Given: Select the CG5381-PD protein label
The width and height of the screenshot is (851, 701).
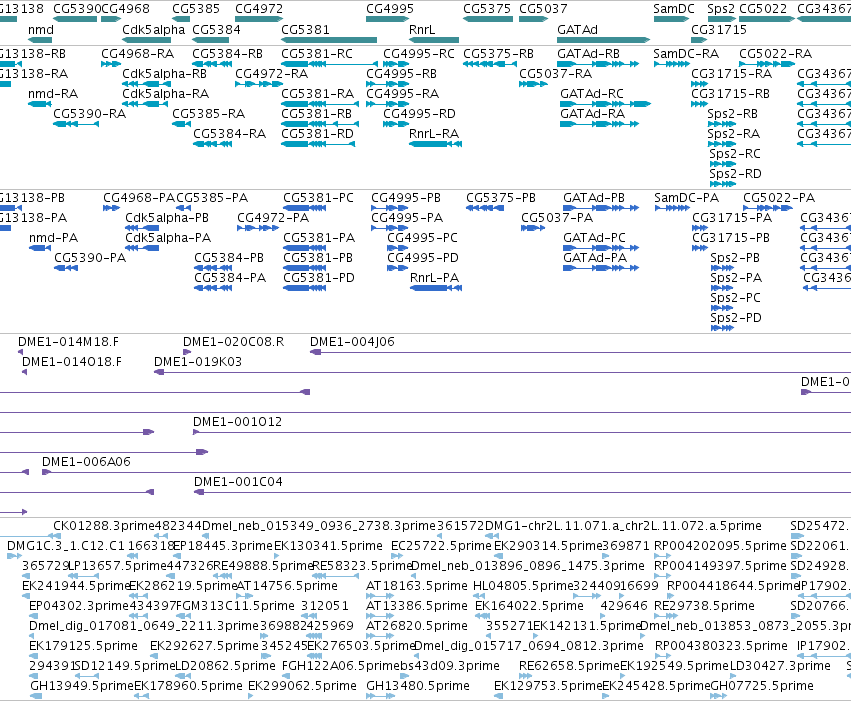Looking at the screenshot, I should tap(319, 278).
